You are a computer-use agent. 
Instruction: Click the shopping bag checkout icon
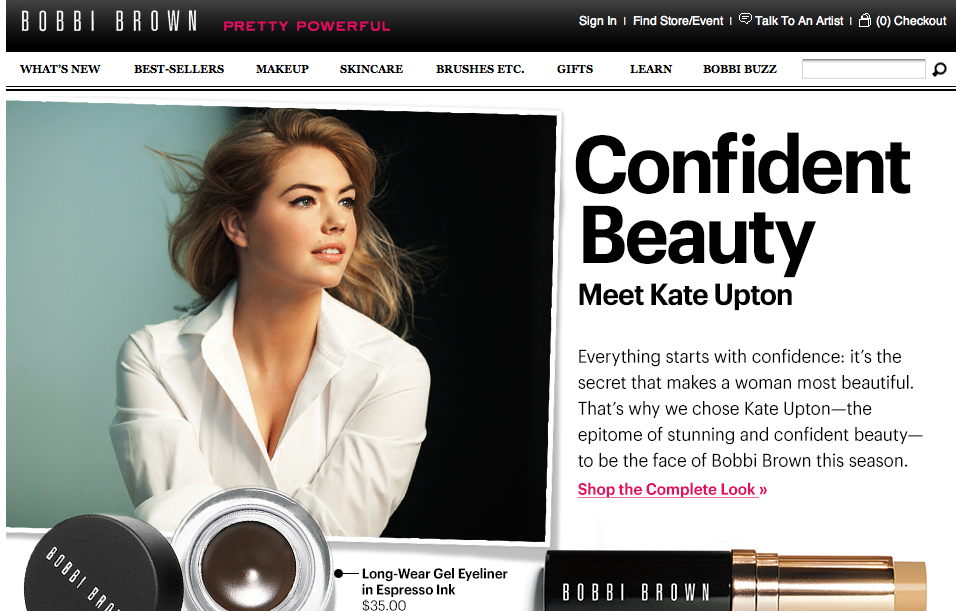864,20
